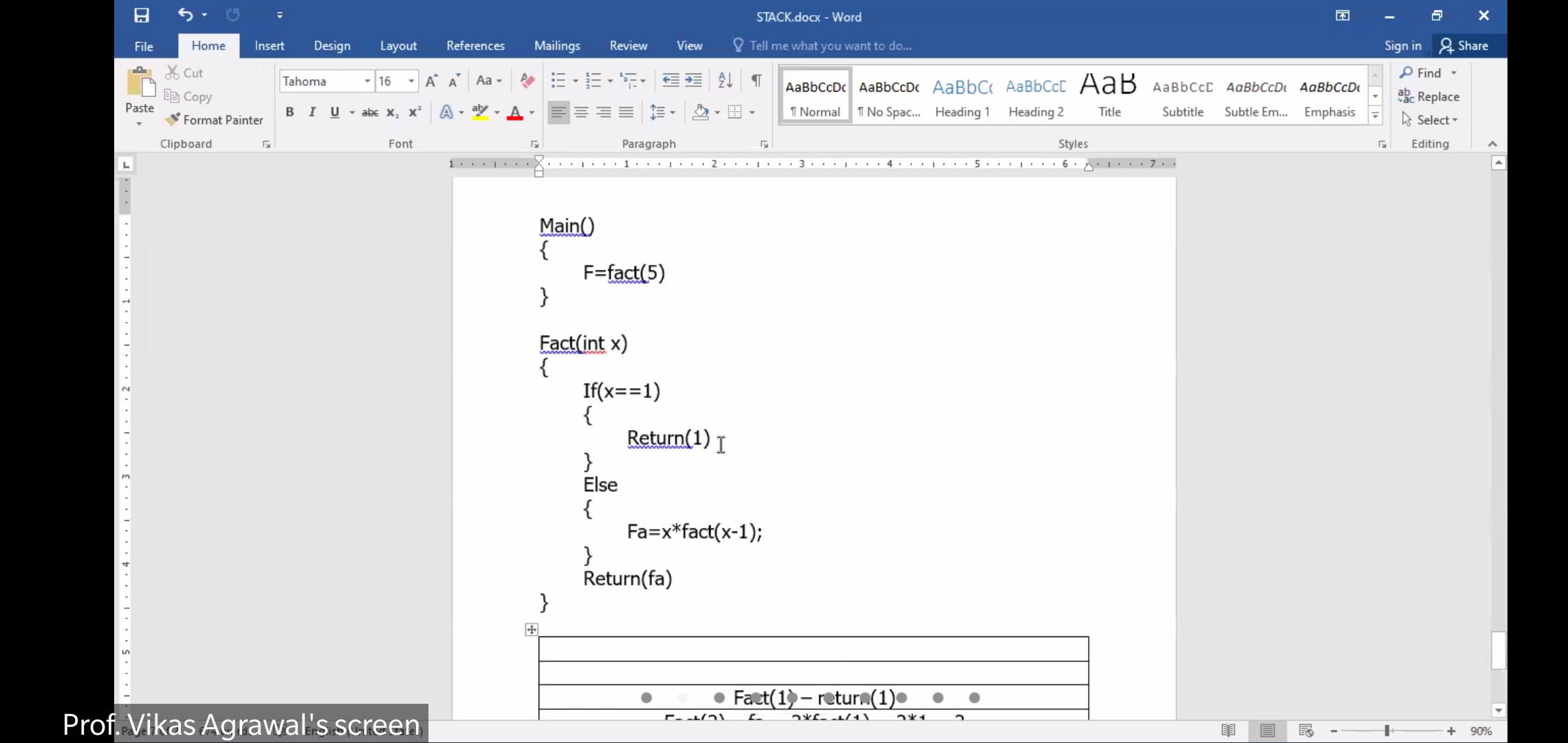1568x743 pixels.
Task: Click the Save icon in title bar
Action: click(x=142, y=15)
